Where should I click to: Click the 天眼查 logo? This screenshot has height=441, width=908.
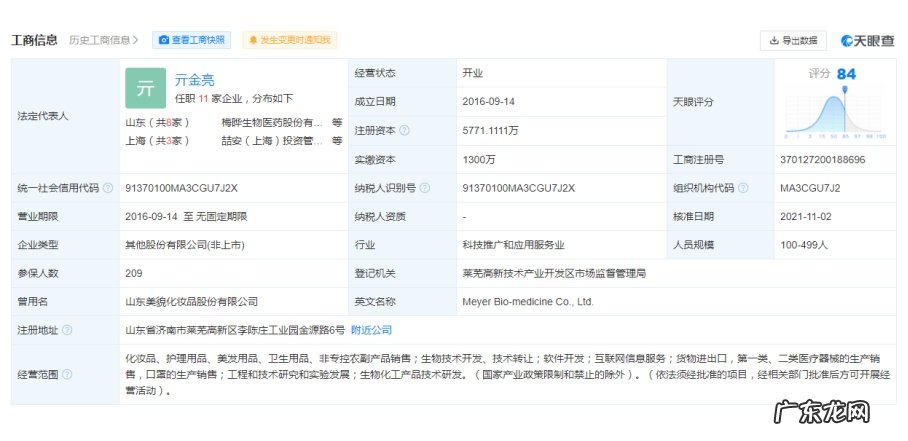point(867,41)
